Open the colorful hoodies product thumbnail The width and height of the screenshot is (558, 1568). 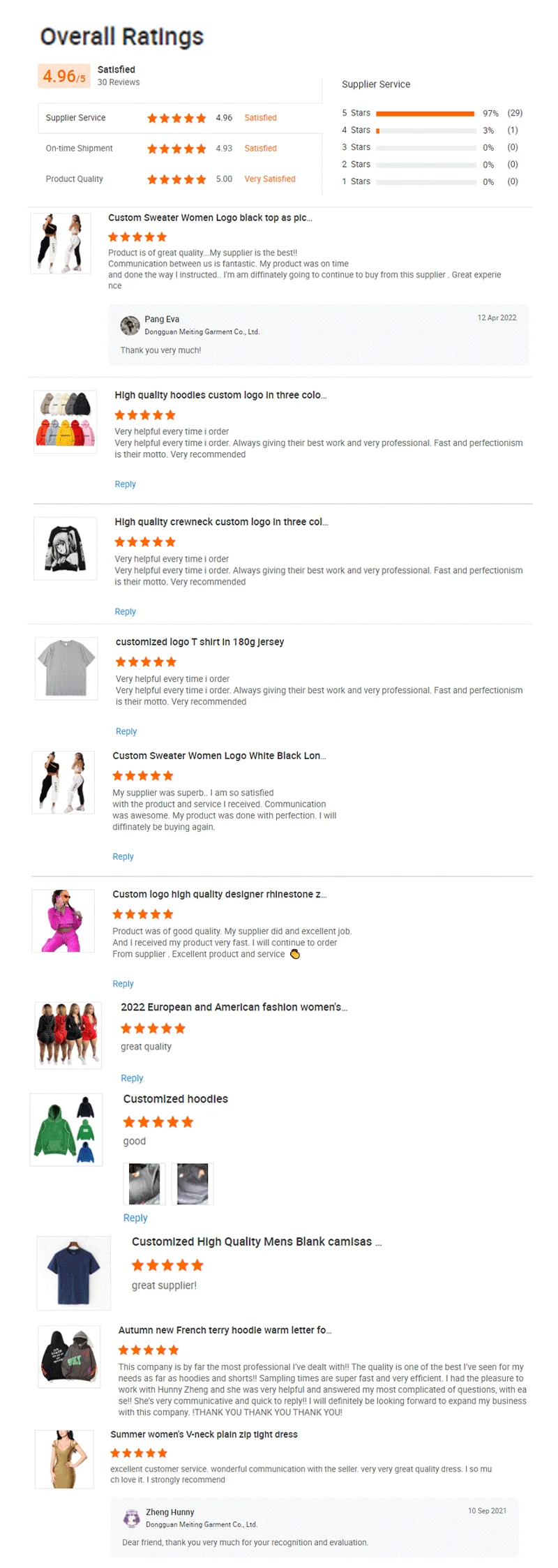tap(65, 421)
